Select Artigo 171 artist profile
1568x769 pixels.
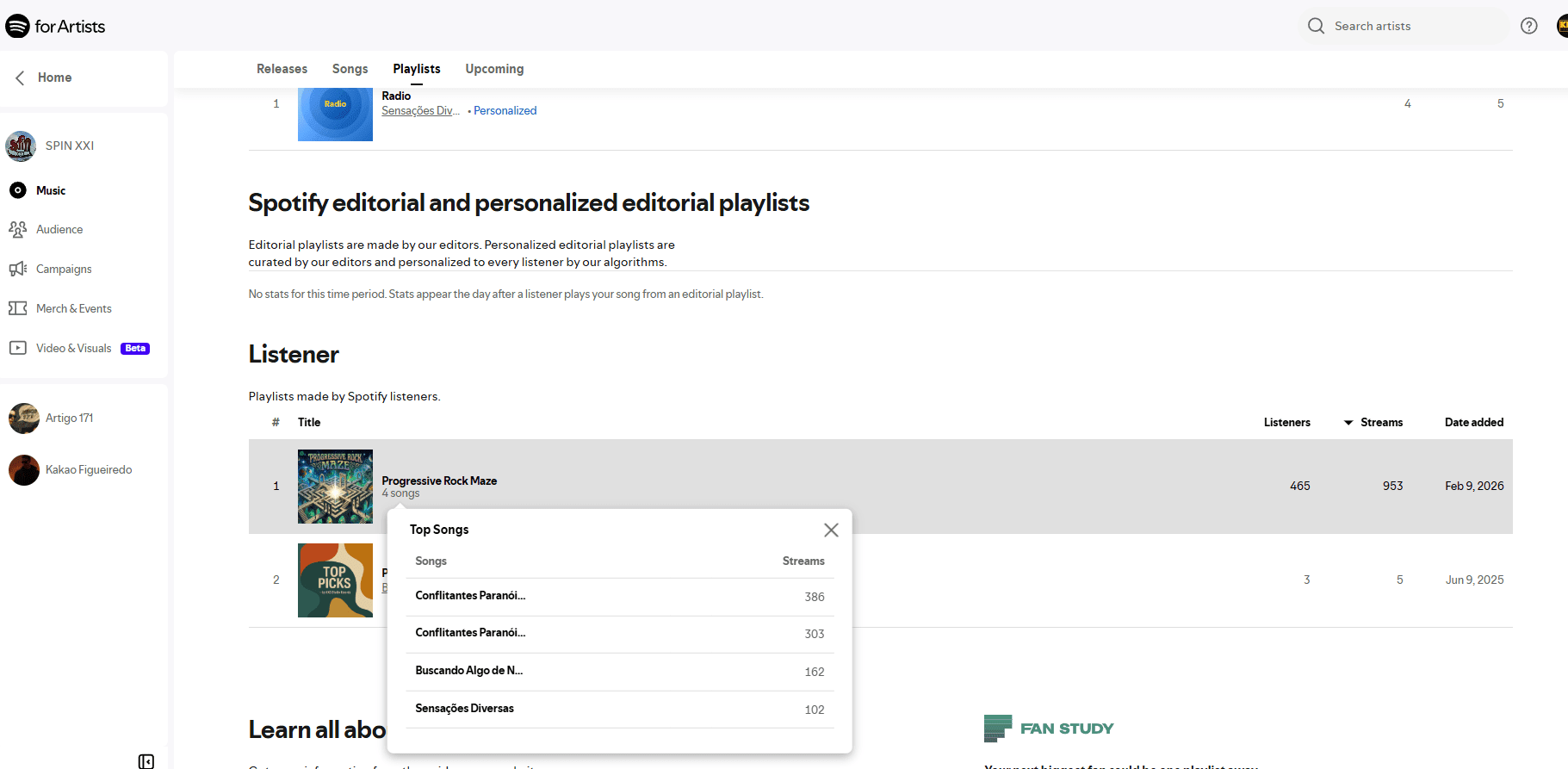coord(69,419)
